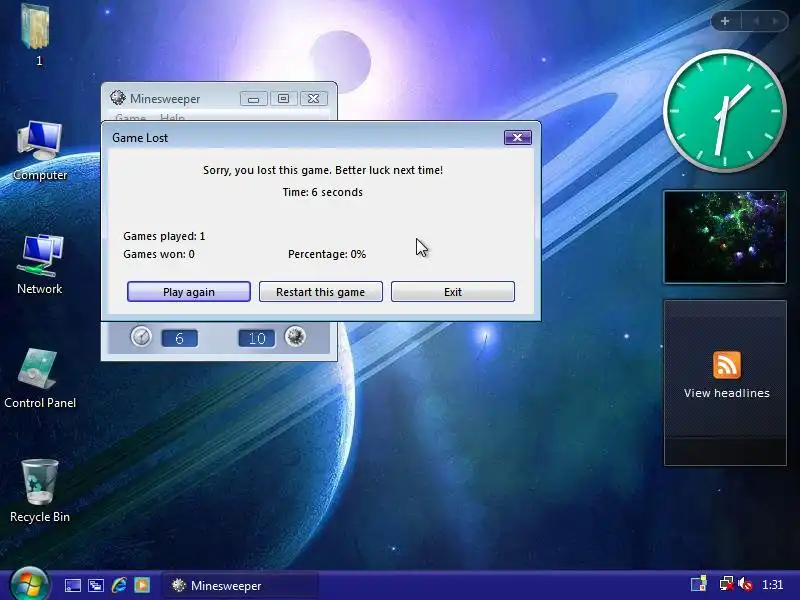
Task: Select the Recycle Bin icon
Action: click(40, 491)
